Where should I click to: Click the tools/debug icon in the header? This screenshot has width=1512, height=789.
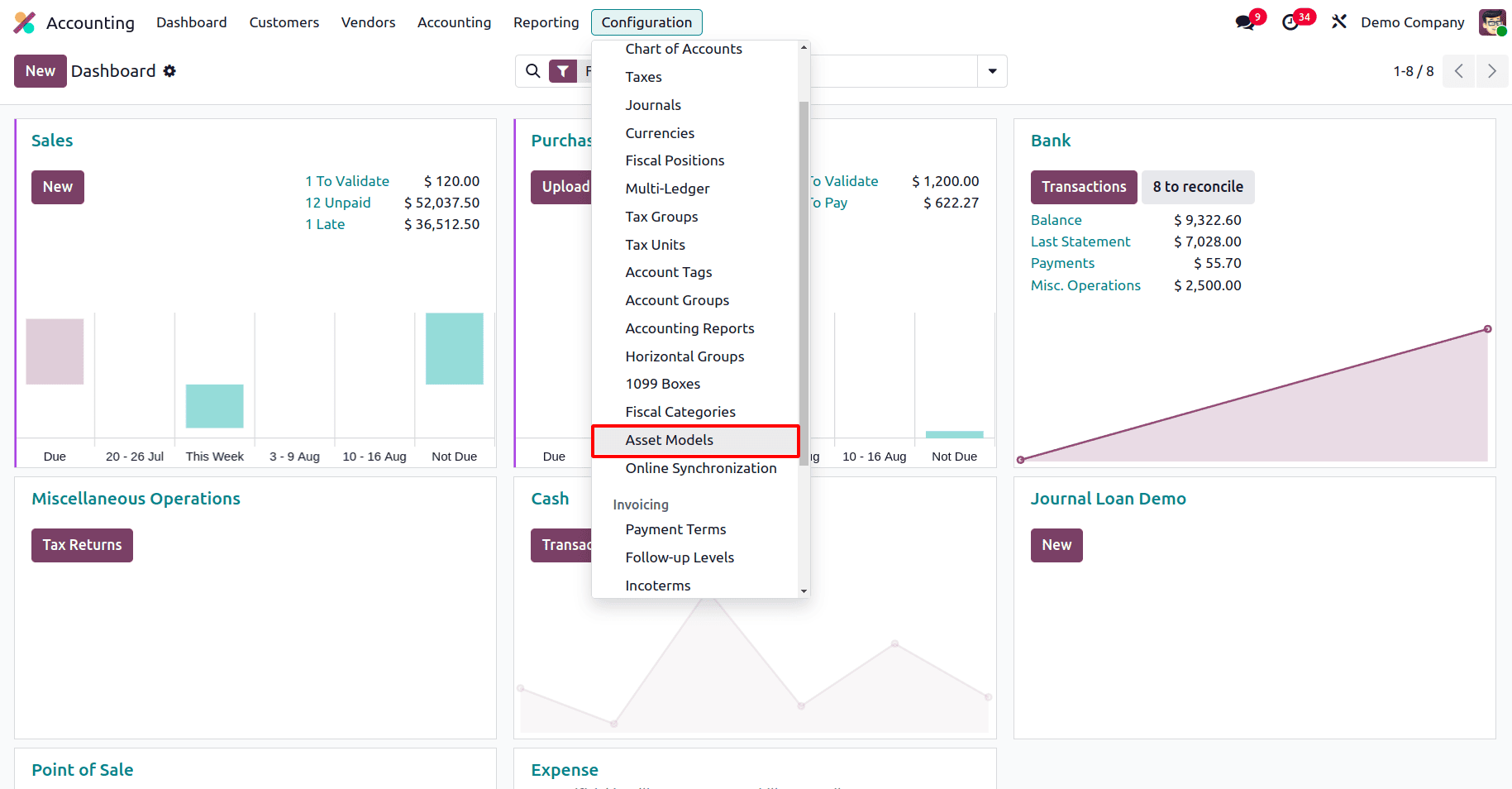pyautogui.click(x=1338, y=22)
